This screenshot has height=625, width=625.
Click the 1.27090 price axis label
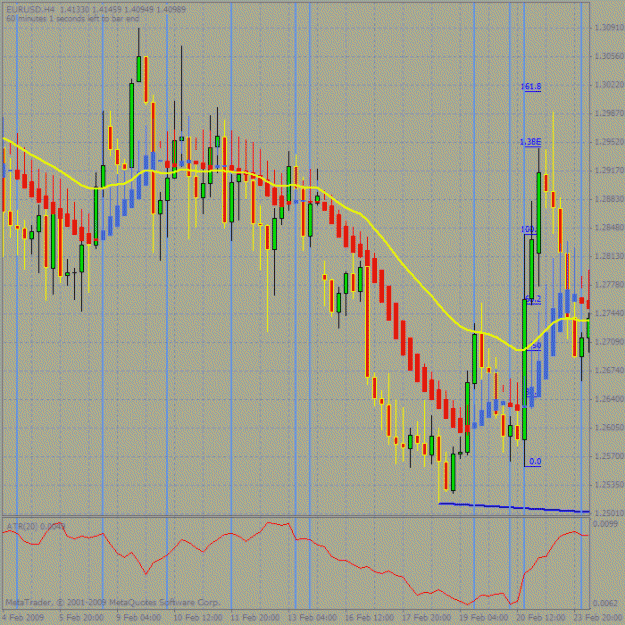[609, 342]
